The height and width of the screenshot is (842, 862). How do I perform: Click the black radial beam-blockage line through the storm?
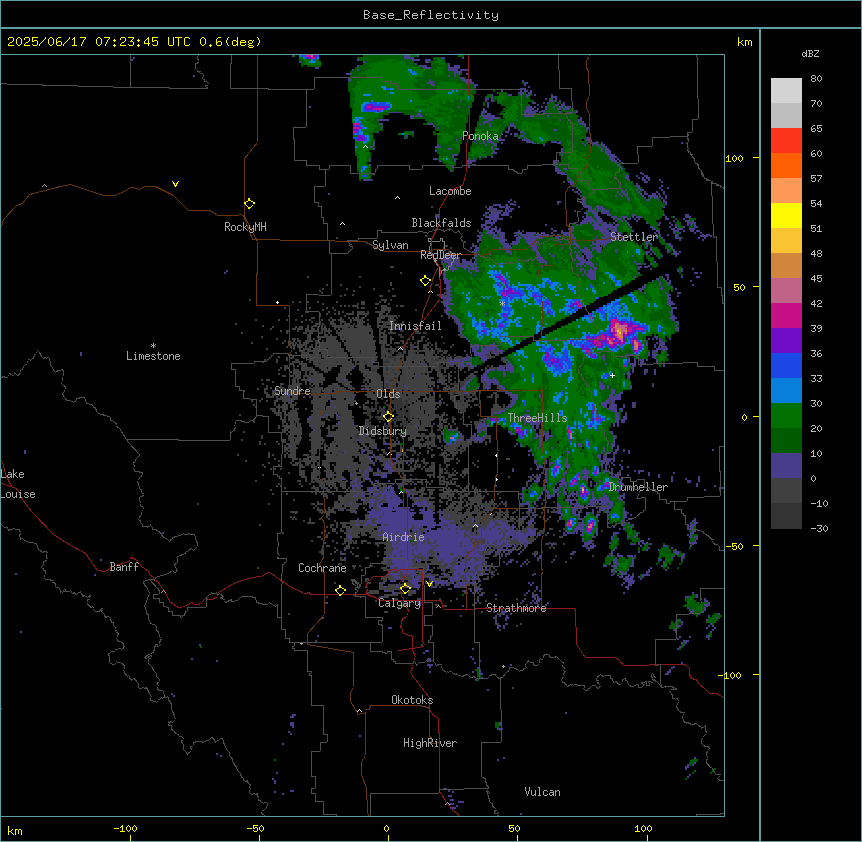pyautogui.click(x=566, y=322)
